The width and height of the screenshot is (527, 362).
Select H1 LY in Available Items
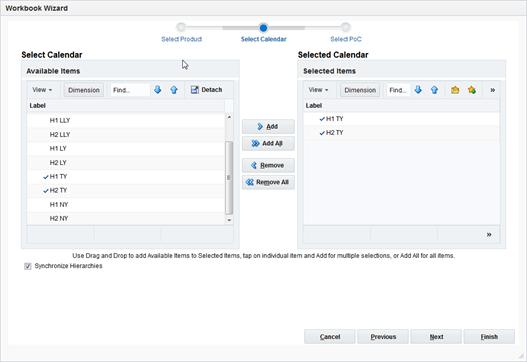click(126, 149)
